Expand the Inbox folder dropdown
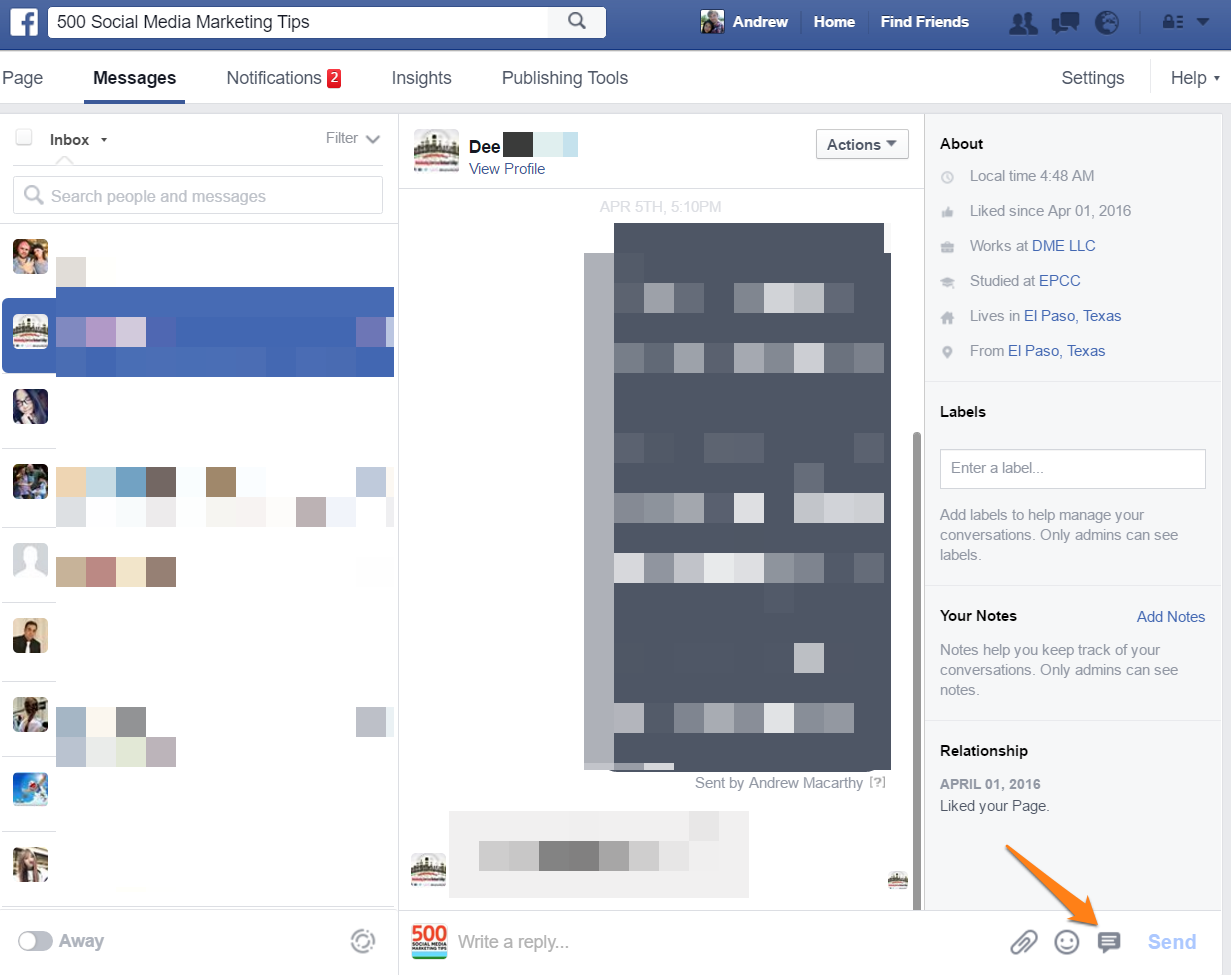 click(78, 140)
